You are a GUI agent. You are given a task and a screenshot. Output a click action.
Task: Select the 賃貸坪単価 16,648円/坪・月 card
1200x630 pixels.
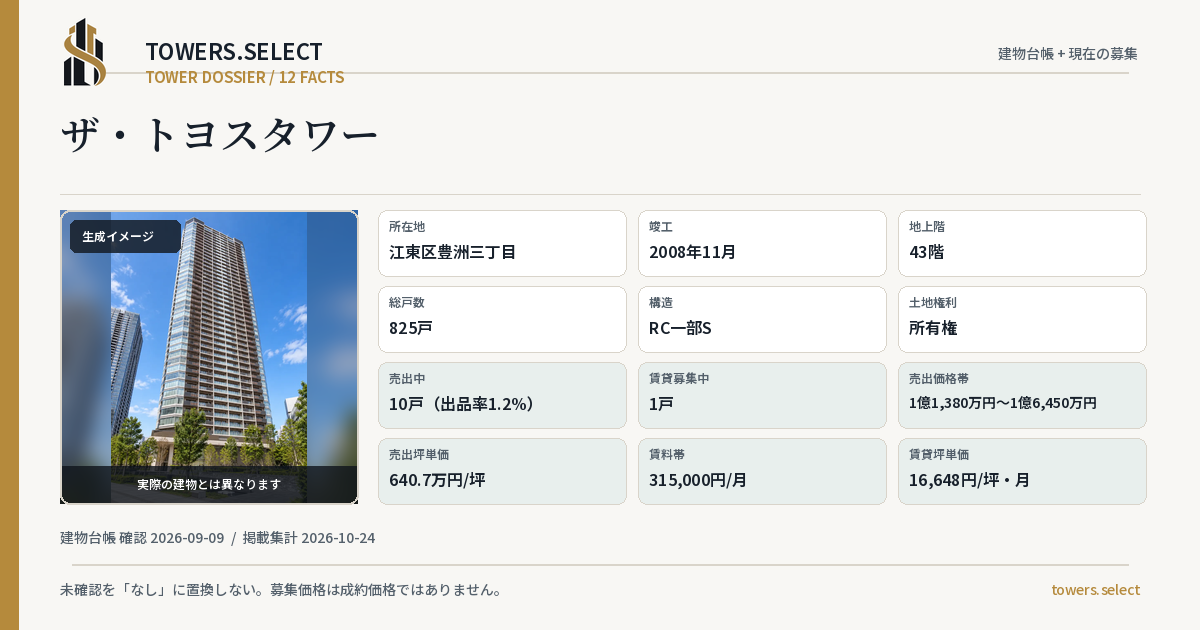[1022, 471]
